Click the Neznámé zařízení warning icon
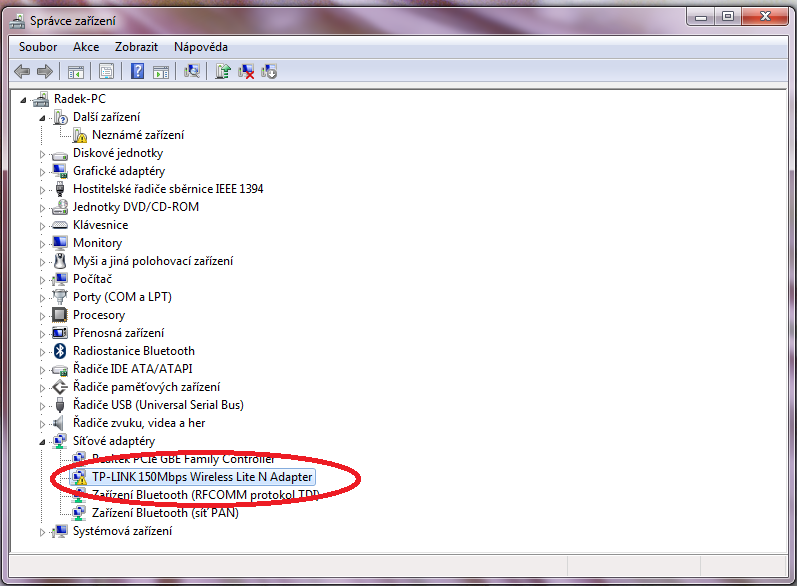 point(79,135)
